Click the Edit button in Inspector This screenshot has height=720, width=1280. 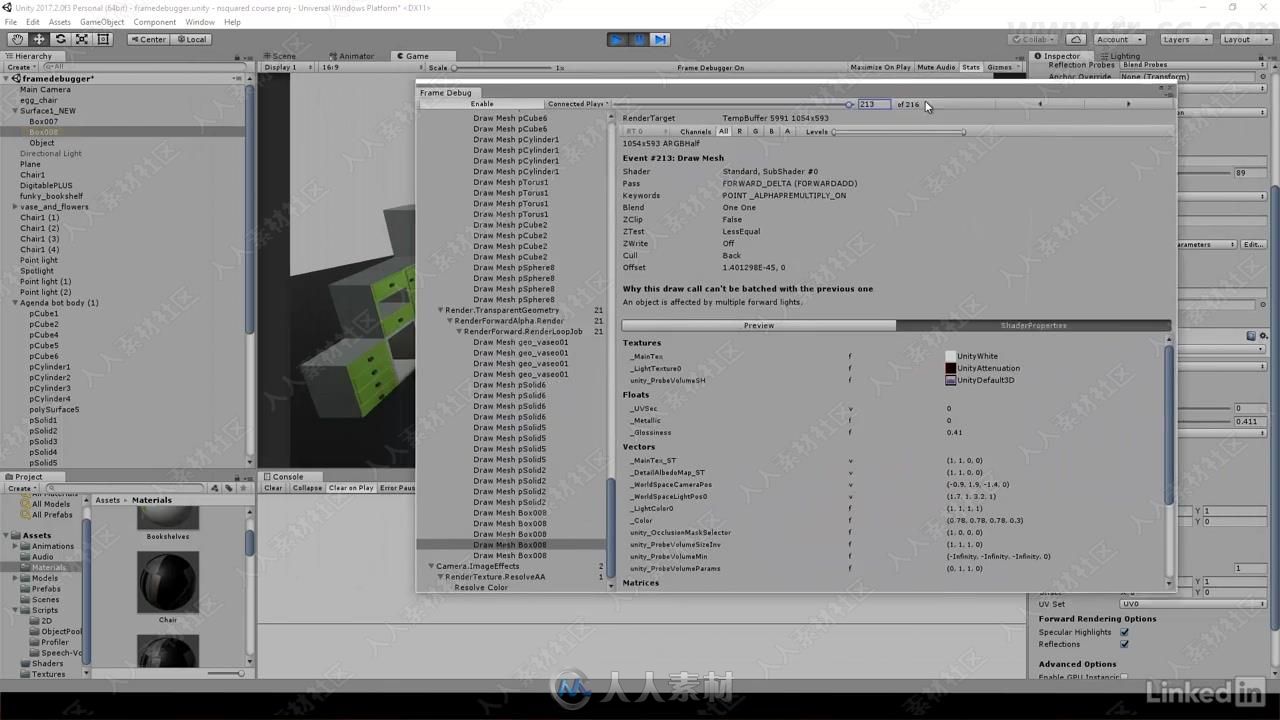[x=1253, y=244]
